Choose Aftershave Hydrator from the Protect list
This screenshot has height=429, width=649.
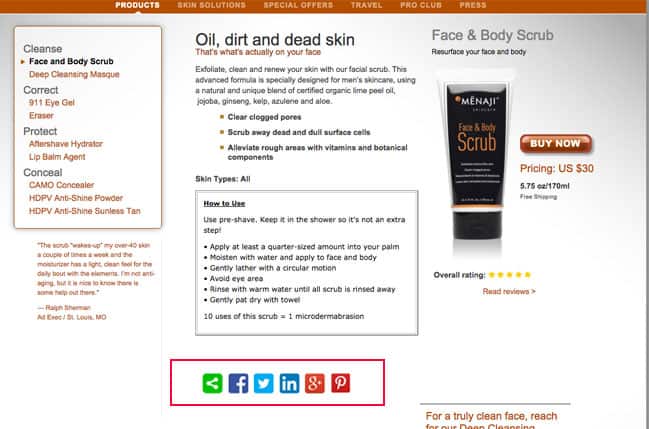point(66,144)
